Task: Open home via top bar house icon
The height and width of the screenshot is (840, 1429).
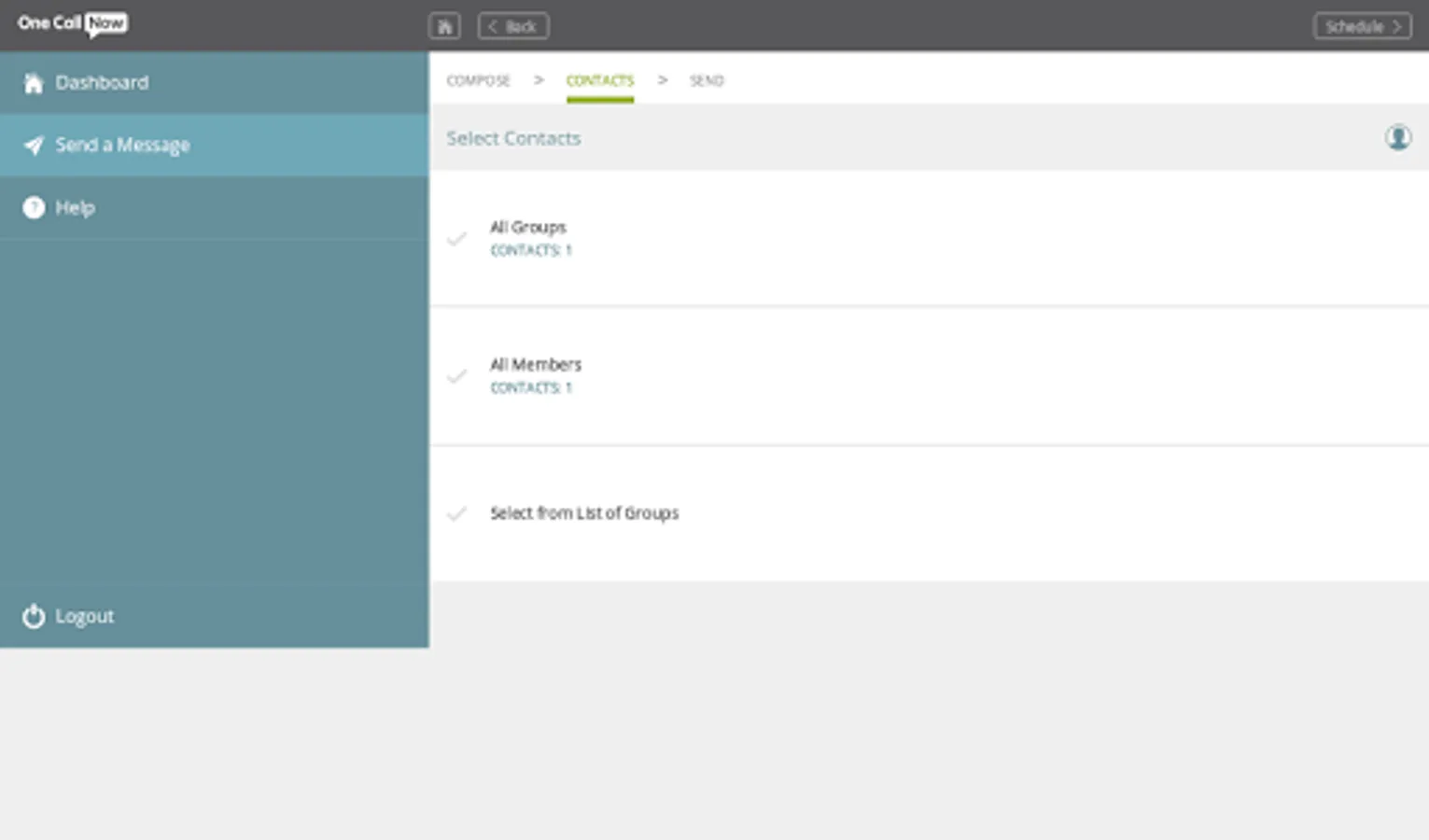Action: pyautogui.click(x=444, y=26)
